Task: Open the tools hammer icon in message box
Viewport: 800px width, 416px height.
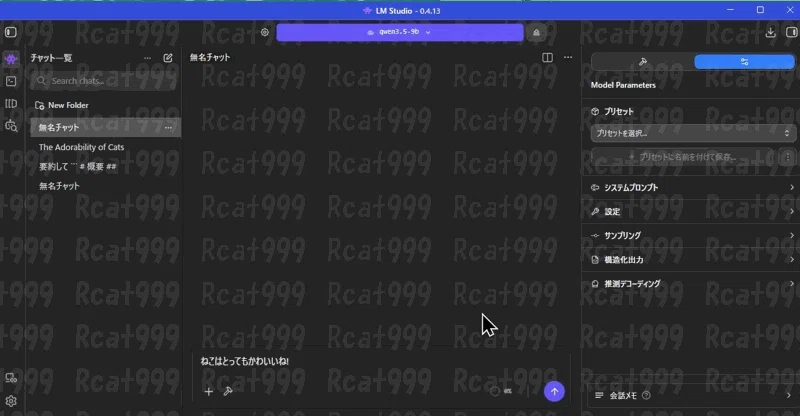Action: (228, 391)
